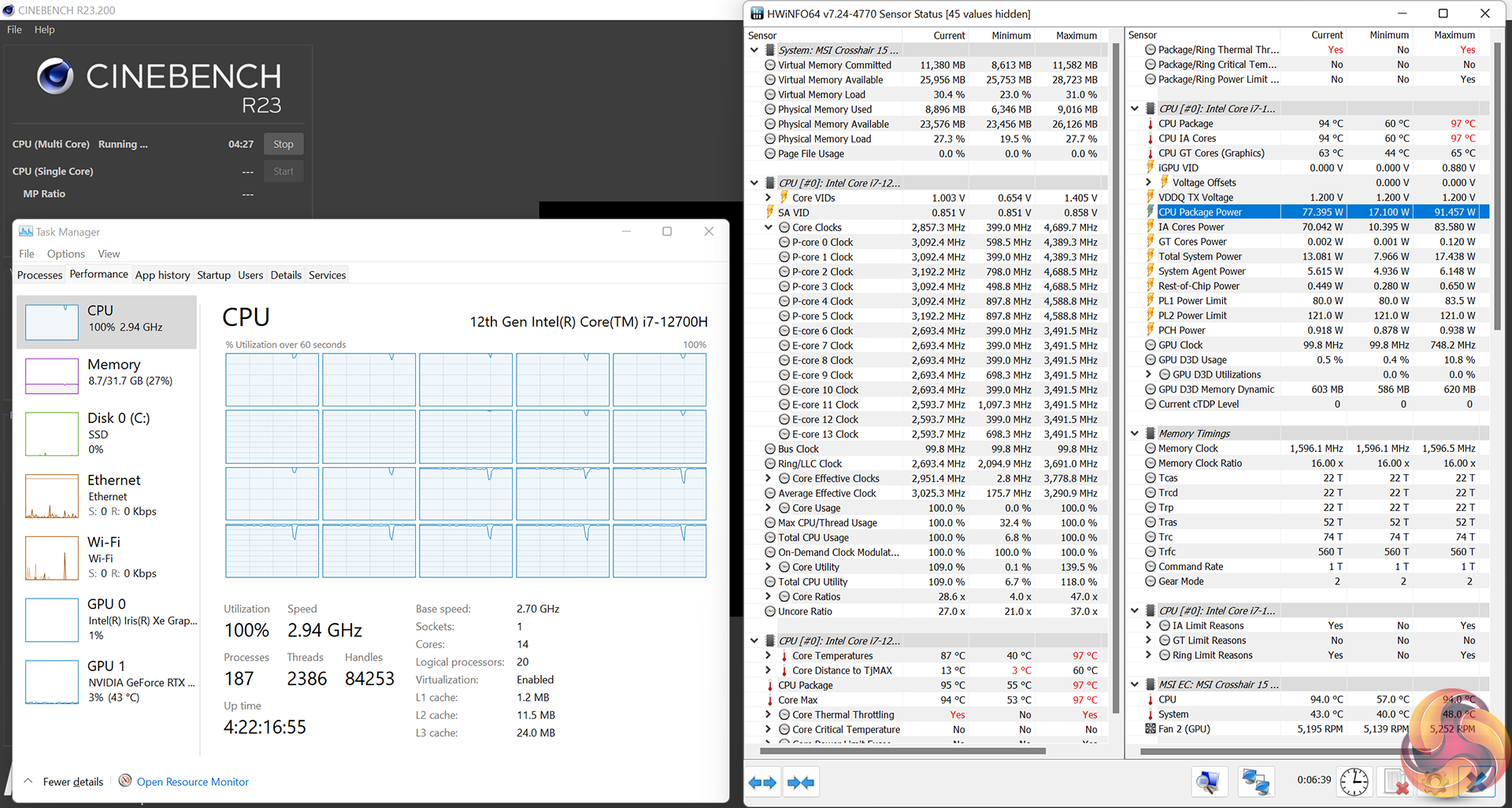Open the Startup tab in Task Manager

pyautogui.click(x=213, y=275)
